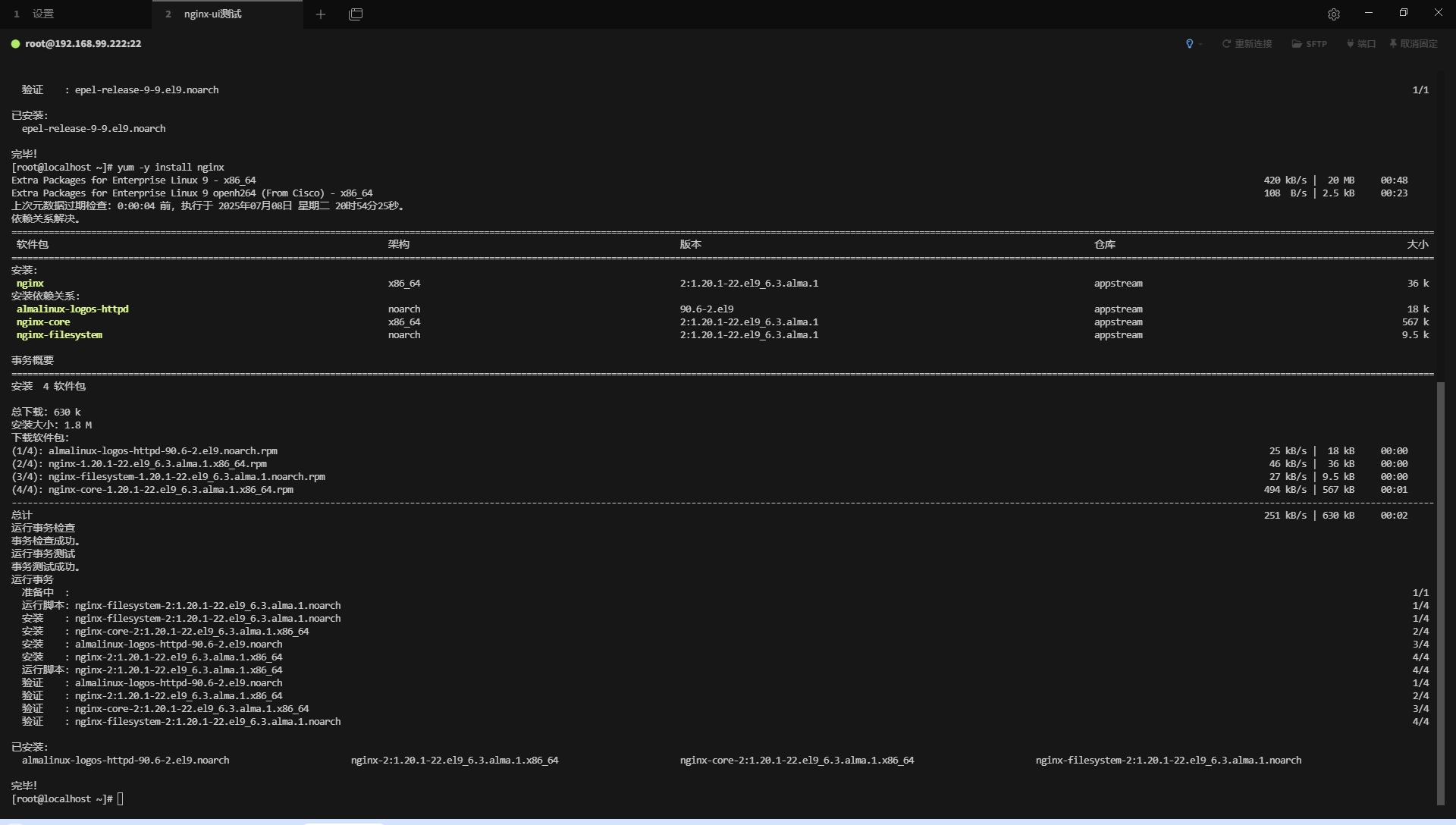Click '(4/4): nginx-core' download line
The height and width of the screenshot is (825, 1456).
click(152, 490)
